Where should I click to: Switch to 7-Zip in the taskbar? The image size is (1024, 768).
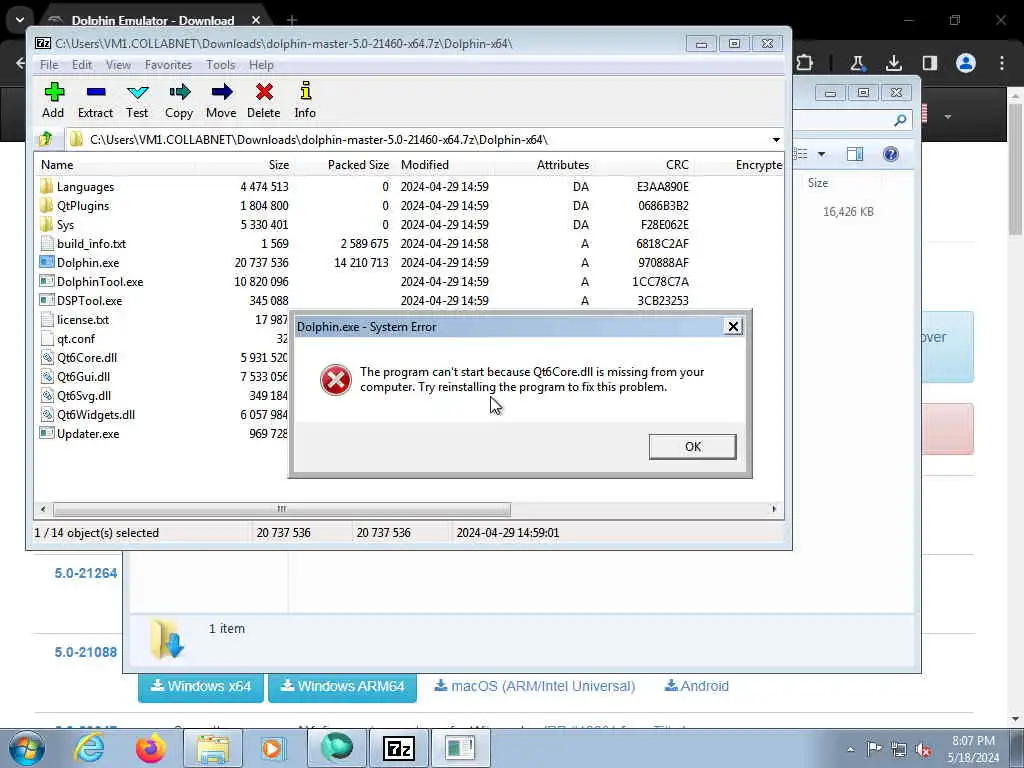click(x=398, y=748)
